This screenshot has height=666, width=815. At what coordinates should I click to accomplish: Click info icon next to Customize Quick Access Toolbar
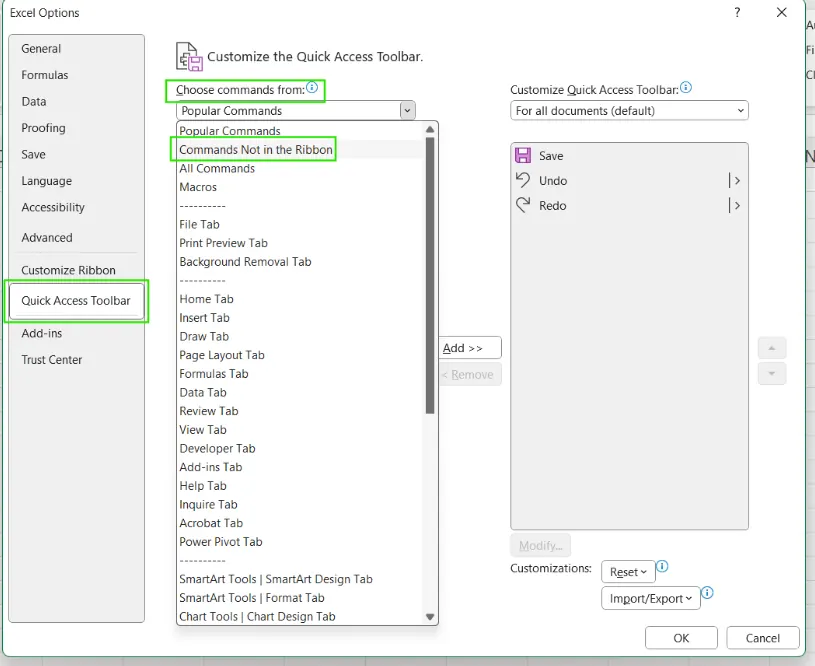click(685, 88)
